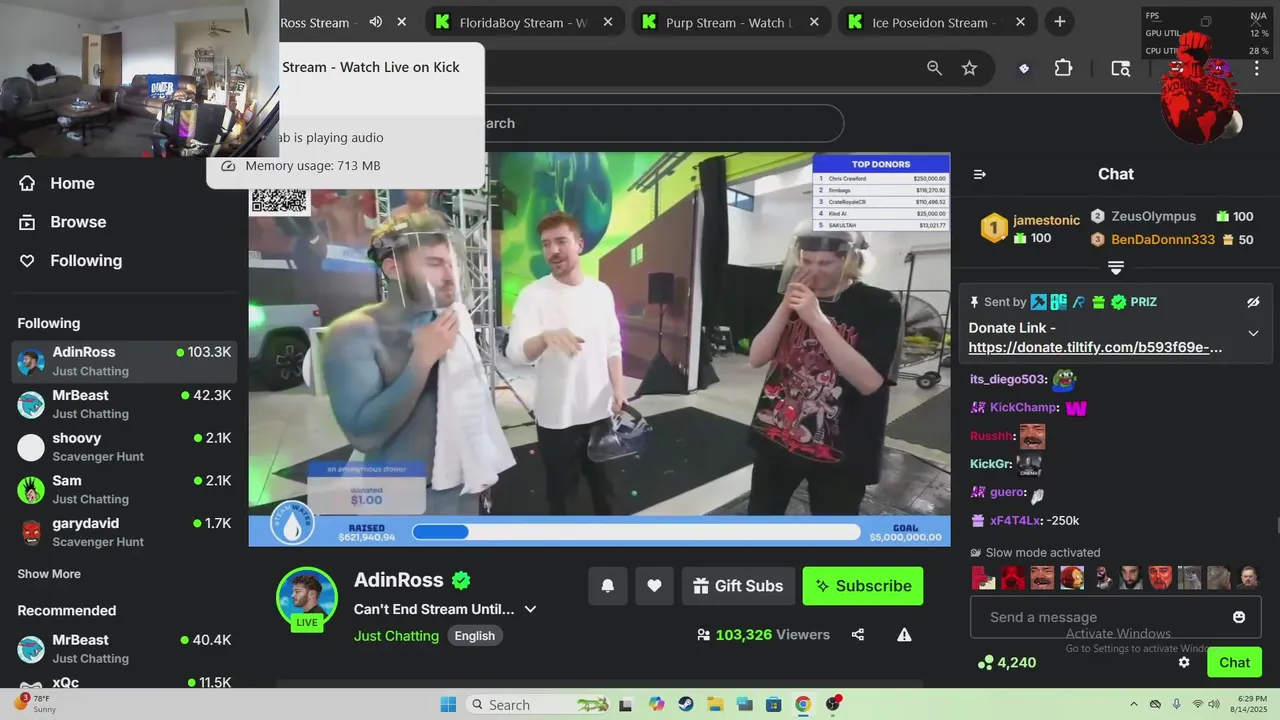This screenshot has width=1280, height=720.
Task: Click BenDaDonnn333 on gift leaderboard
Action: (x=1163, y=240)
